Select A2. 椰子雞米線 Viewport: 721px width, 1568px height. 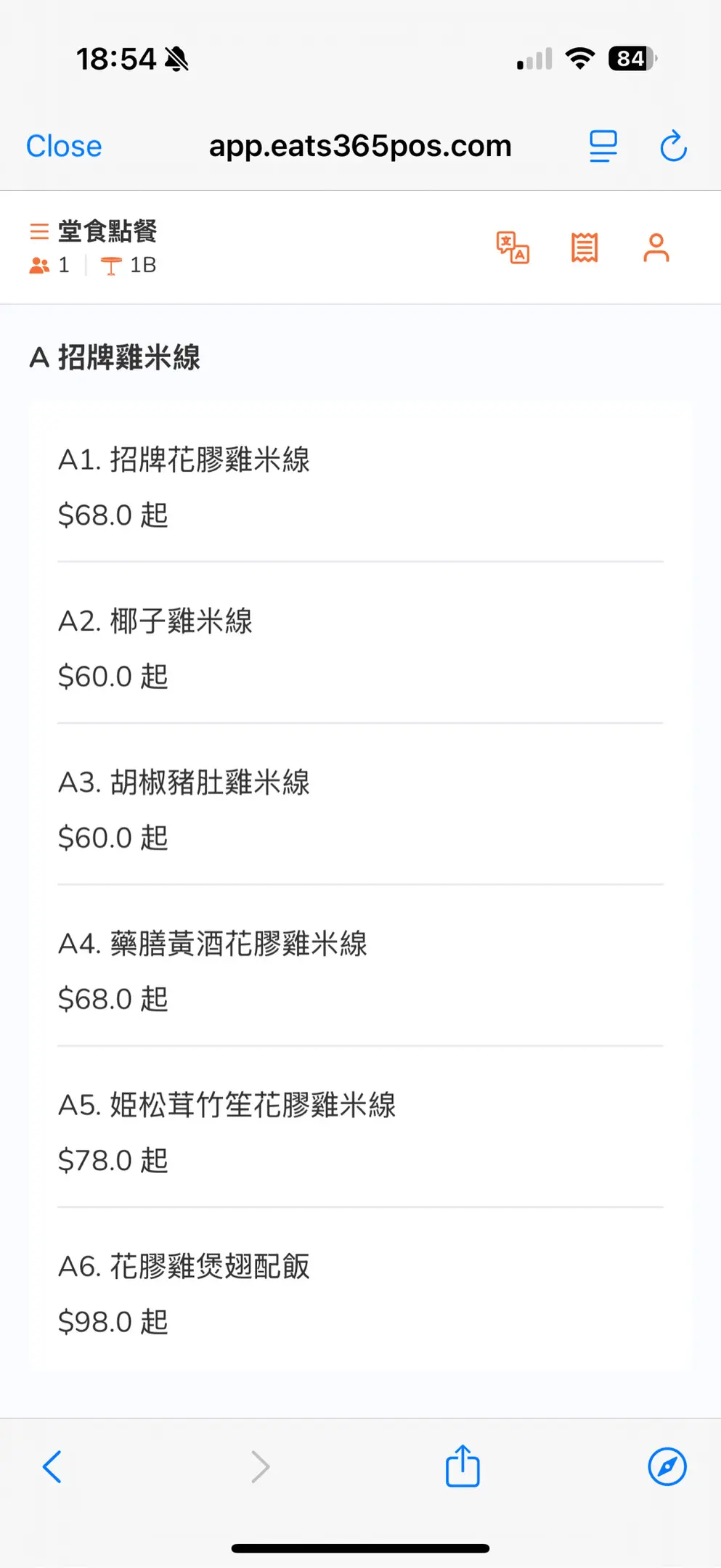pos(360,648)
